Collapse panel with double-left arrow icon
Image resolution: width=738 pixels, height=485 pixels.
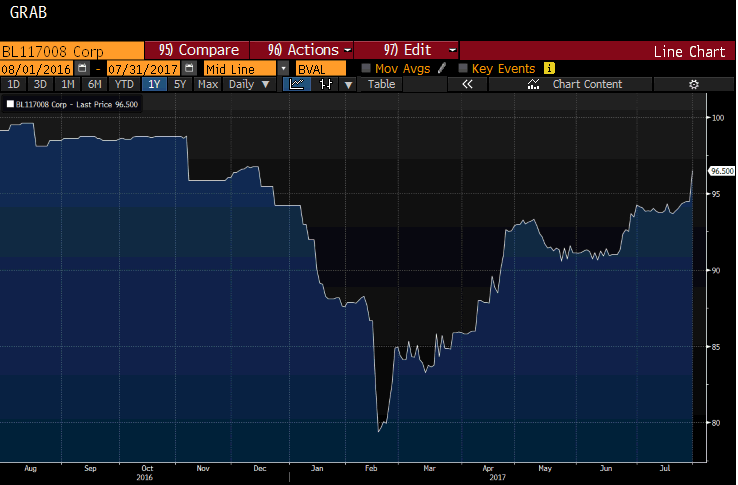click(x=467, y=84)
